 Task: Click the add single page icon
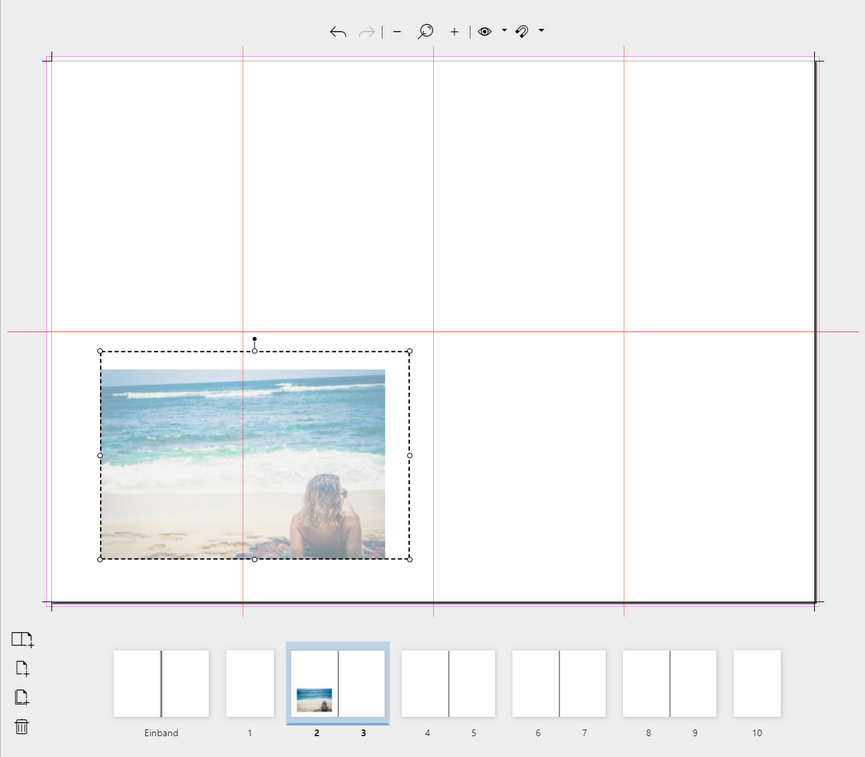coord(22,669)
